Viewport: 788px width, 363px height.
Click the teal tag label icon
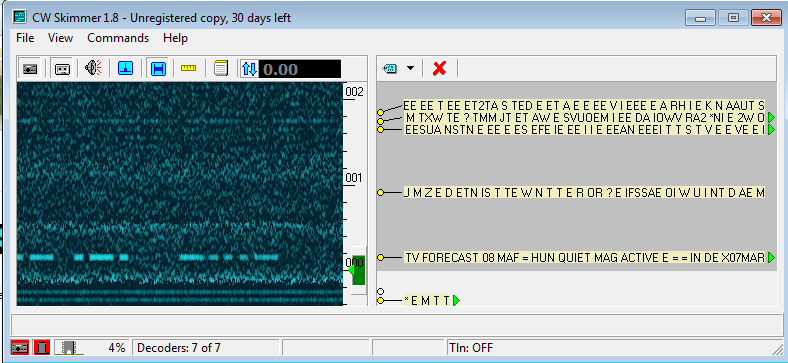[389, 68]
